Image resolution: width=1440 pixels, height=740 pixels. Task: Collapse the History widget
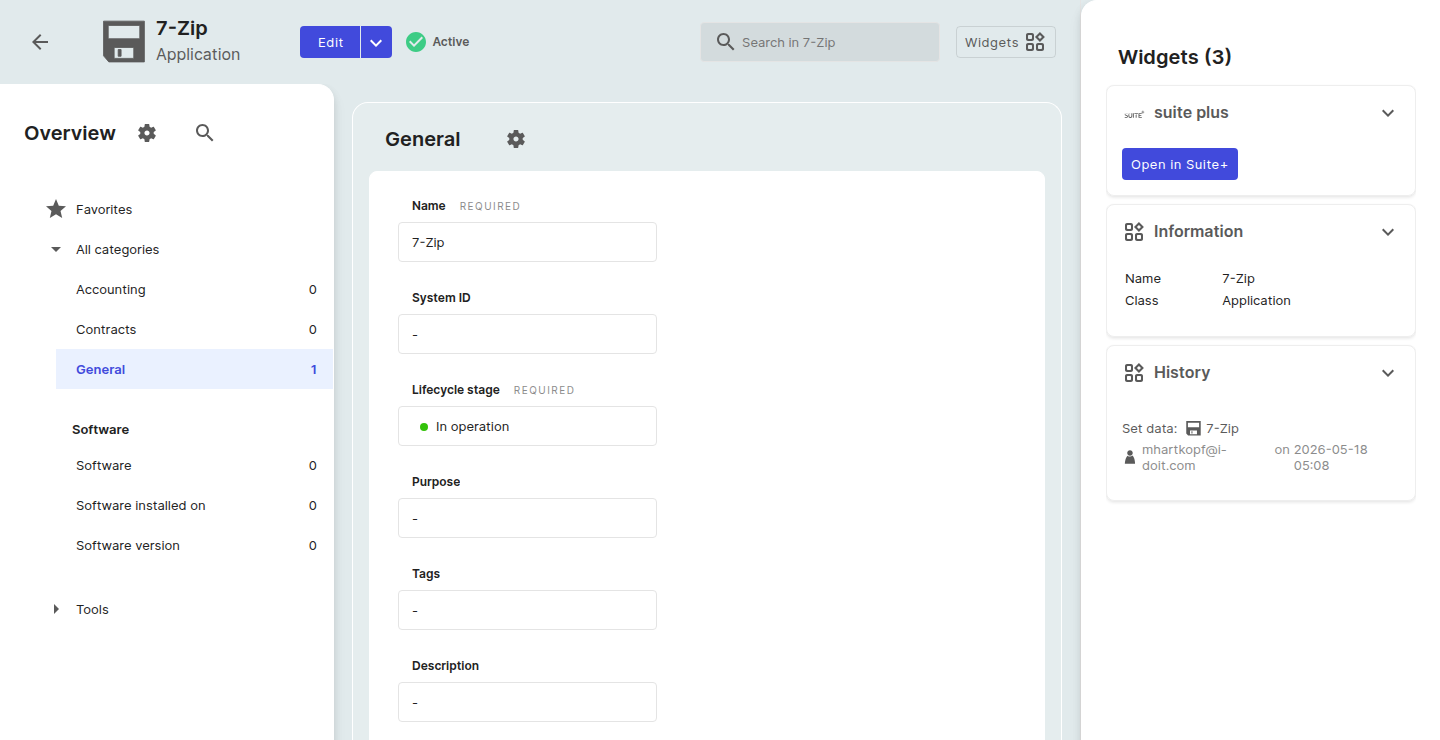(1388, 373)
